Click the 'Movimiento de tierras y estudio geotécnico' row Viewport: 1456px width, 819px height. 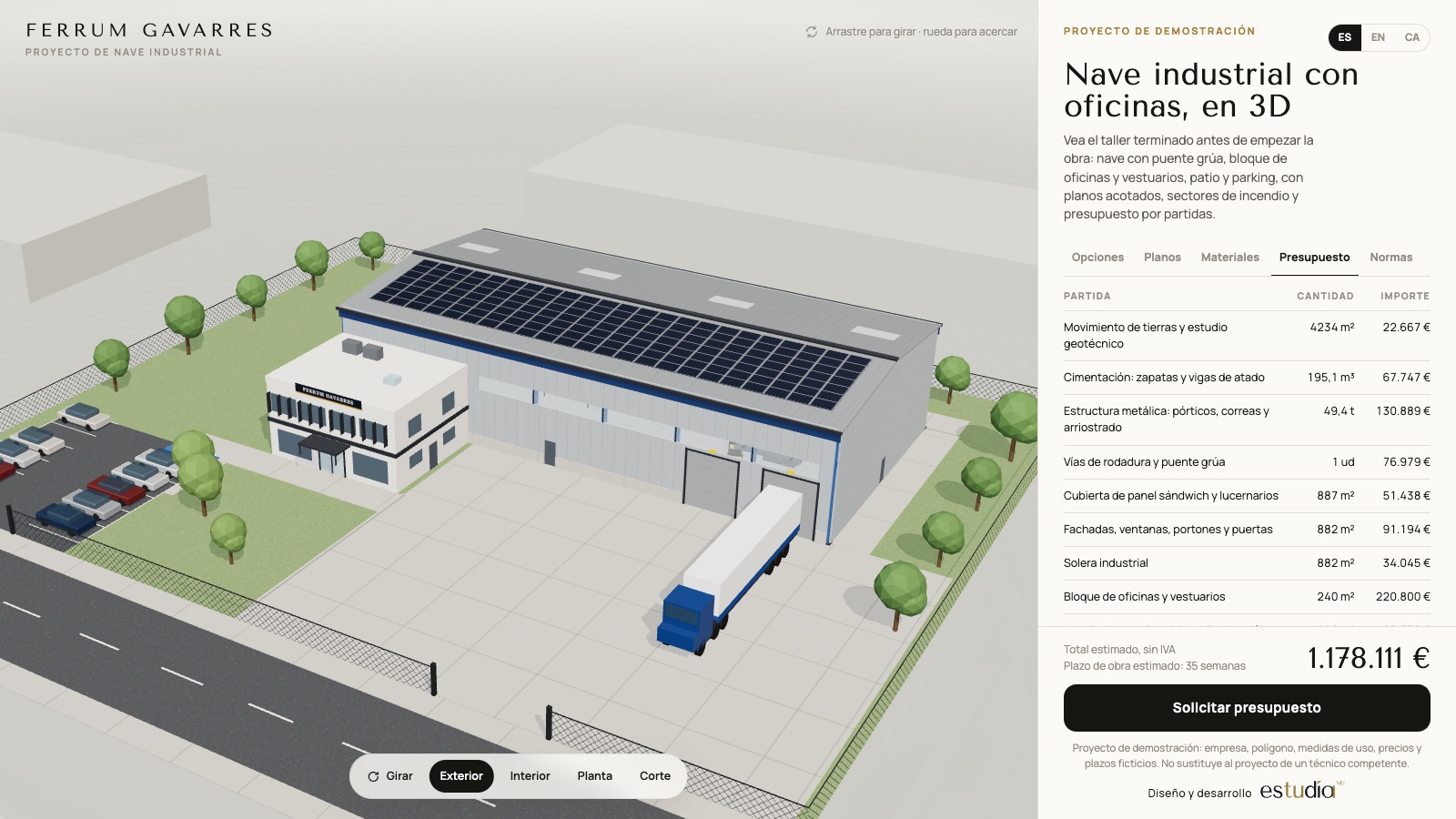coord(1247,336)
